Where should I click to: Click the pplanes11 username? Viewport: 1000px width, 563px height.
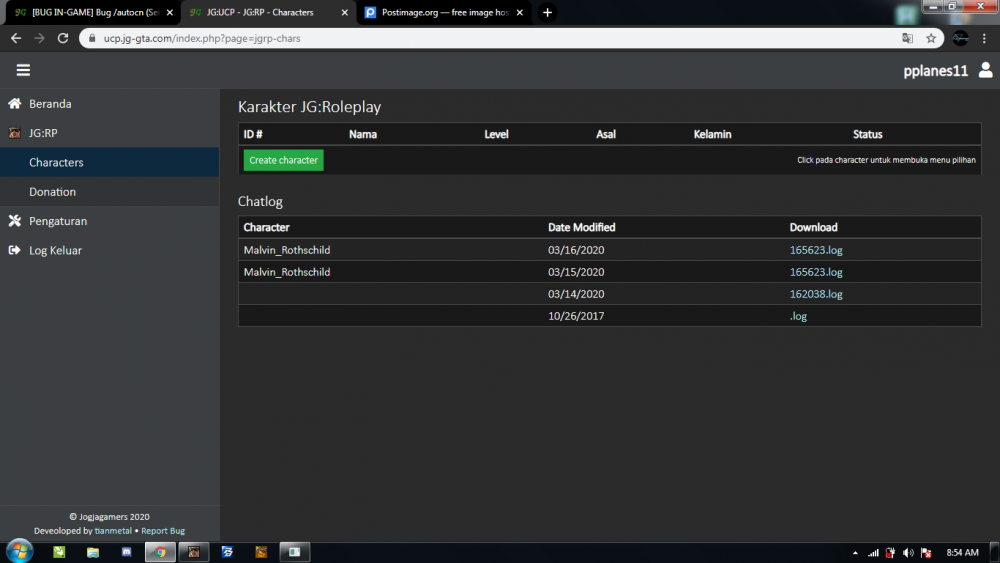coord(936,71)
